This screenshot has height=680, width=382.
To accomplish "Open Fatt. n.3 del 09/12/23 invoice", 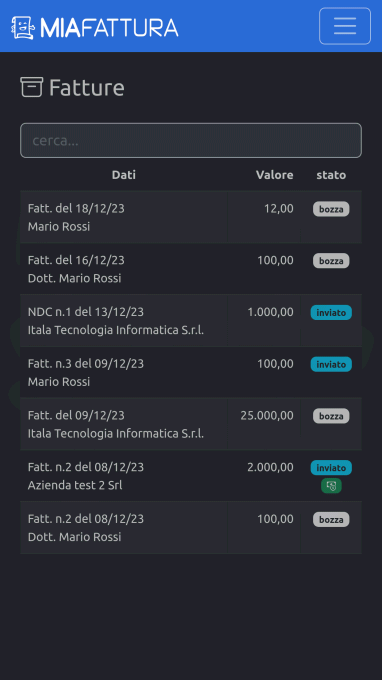I will [x=191, y=373].
